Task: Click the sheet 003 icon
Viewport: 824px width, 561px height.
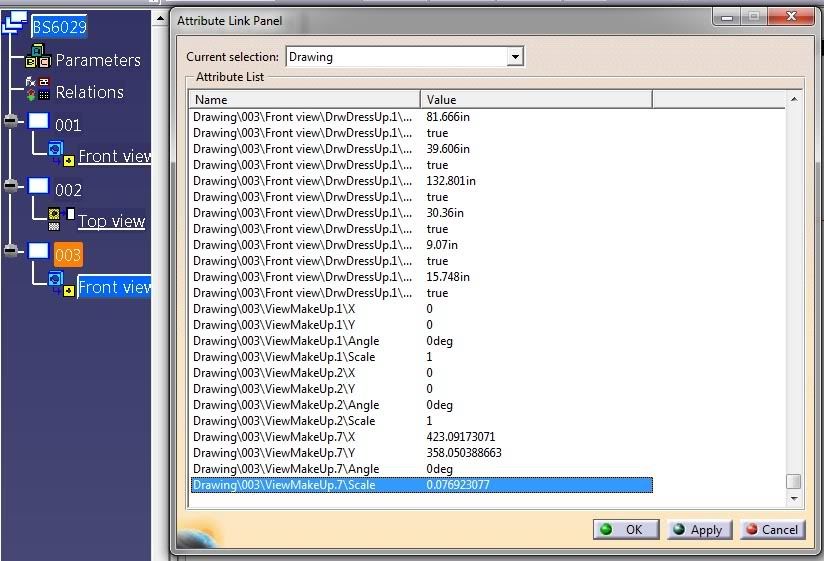Action: (38, 251)
